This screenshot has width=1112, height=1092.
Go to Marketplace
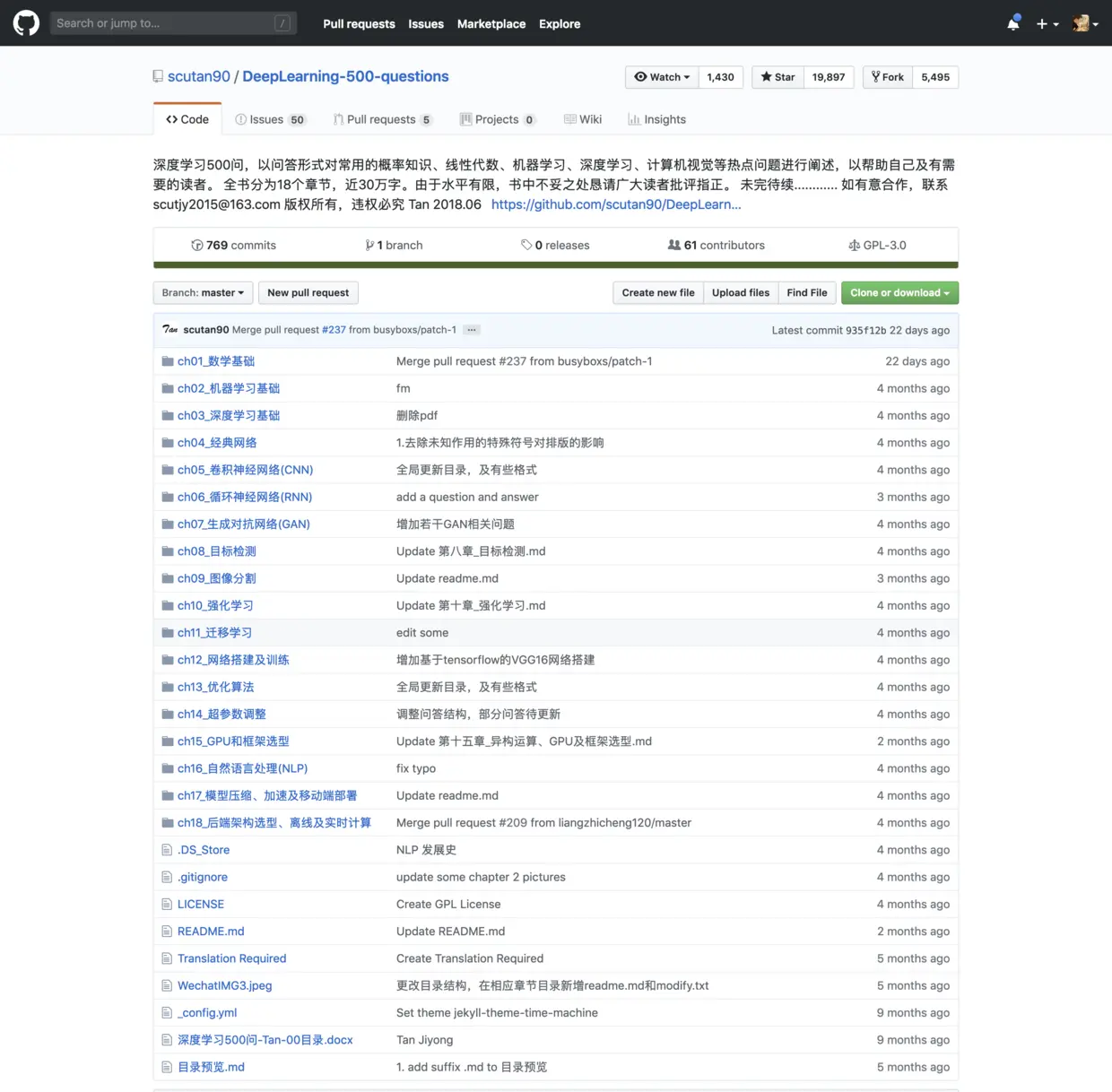(x=491, y=24)
